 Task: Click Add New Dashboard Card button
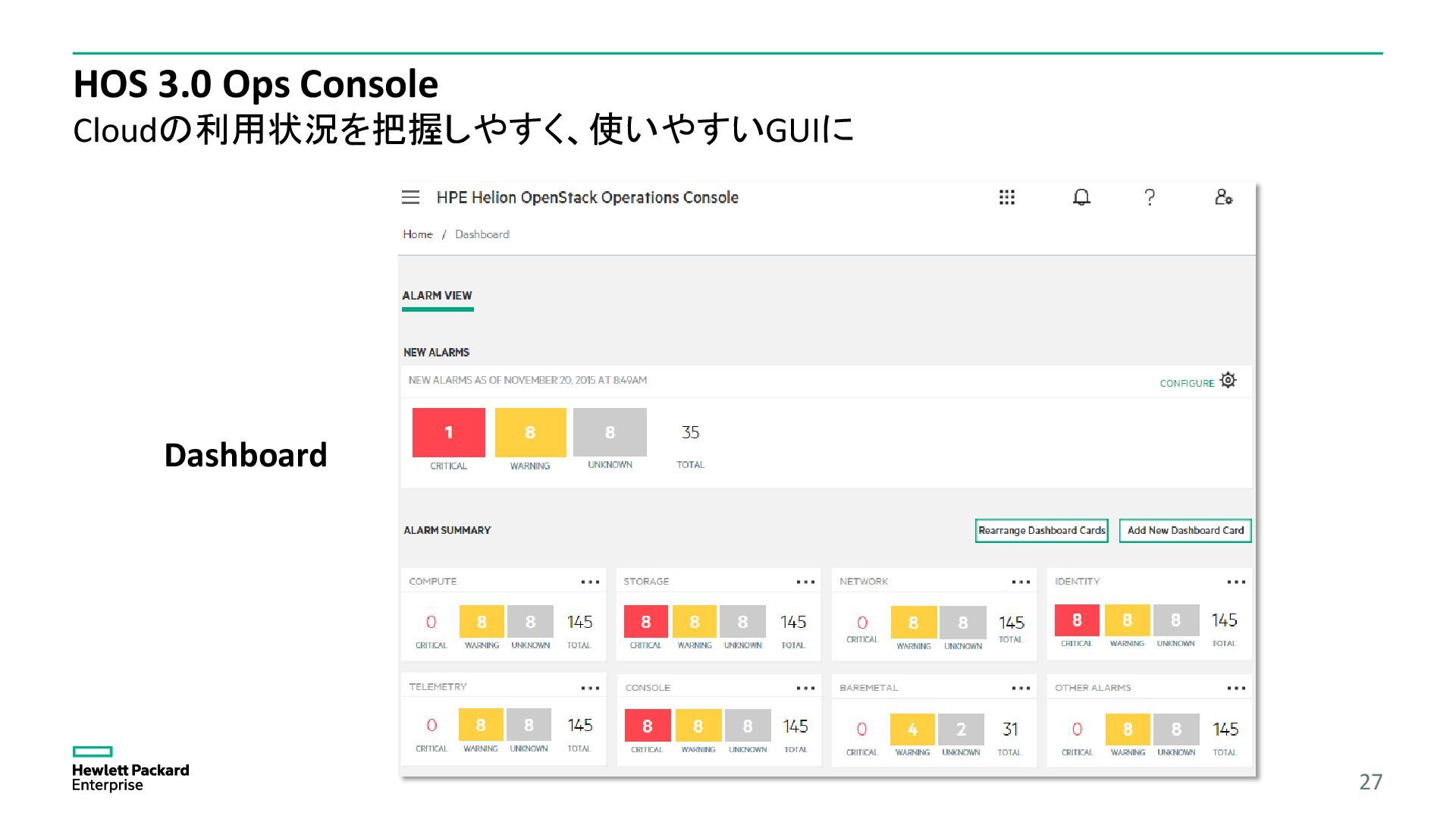[1185, 531]
